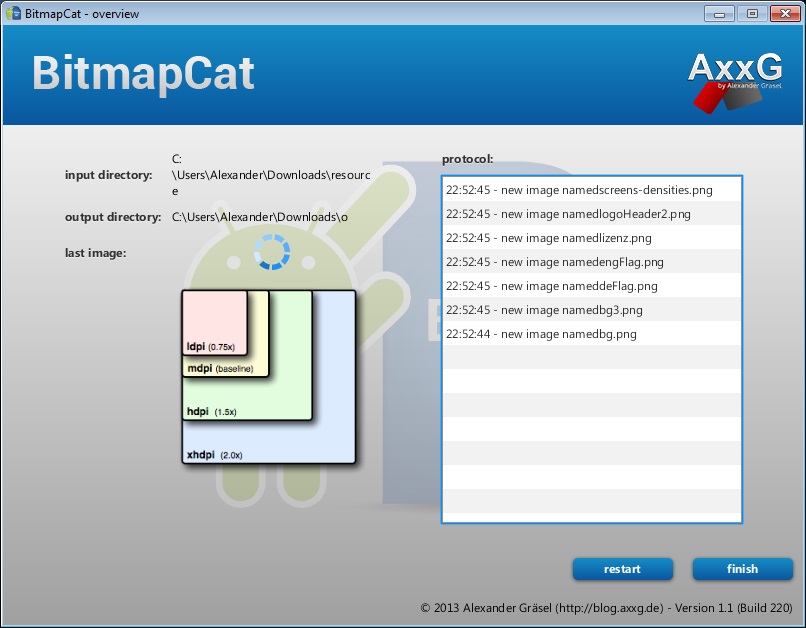Click the restart button
Viewport: 806px width, 628px height.
pos(622,569)
